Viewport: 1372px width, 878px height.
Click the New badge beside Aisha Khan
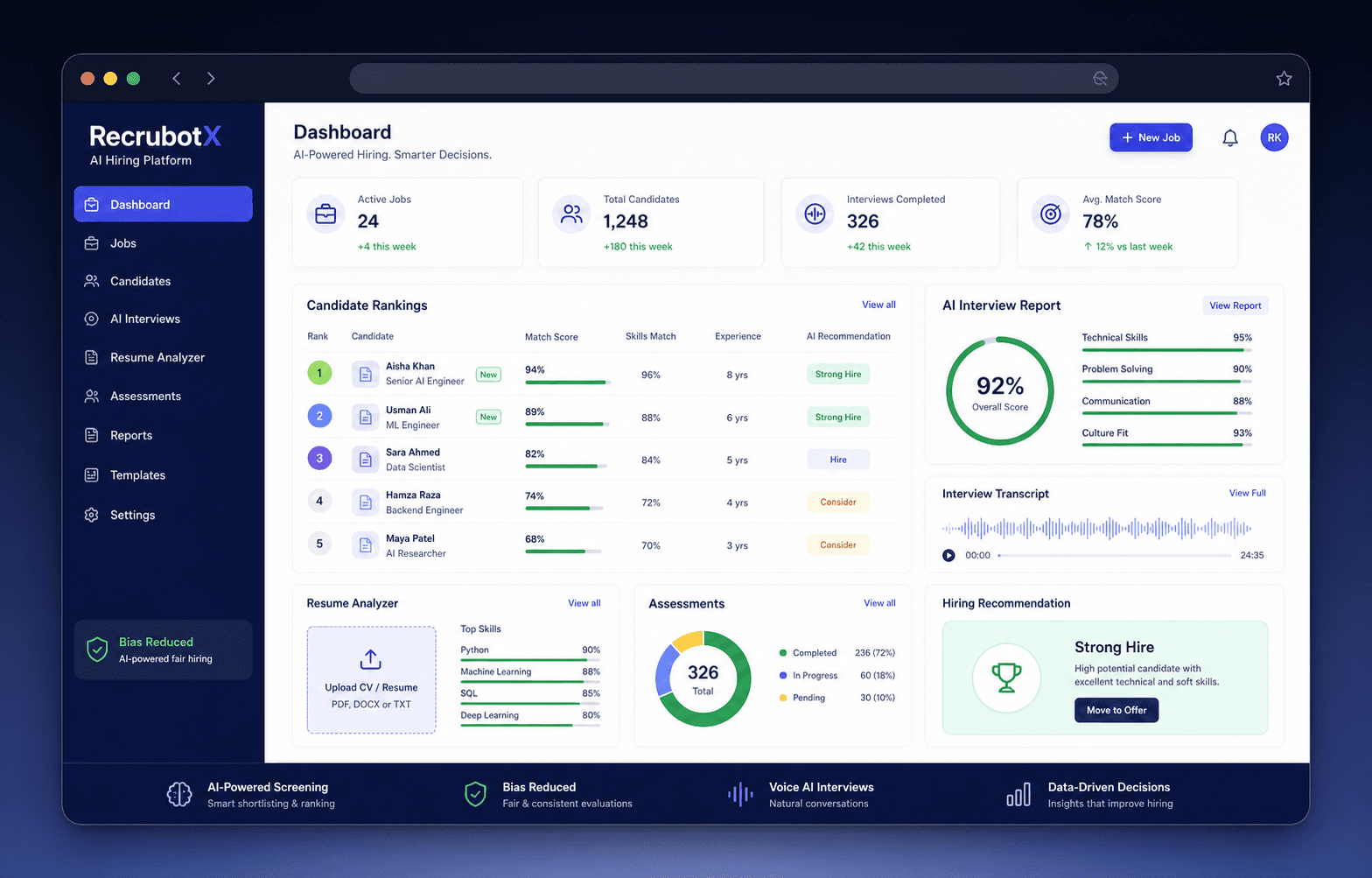pyautogui.click(x=488, y=375)
